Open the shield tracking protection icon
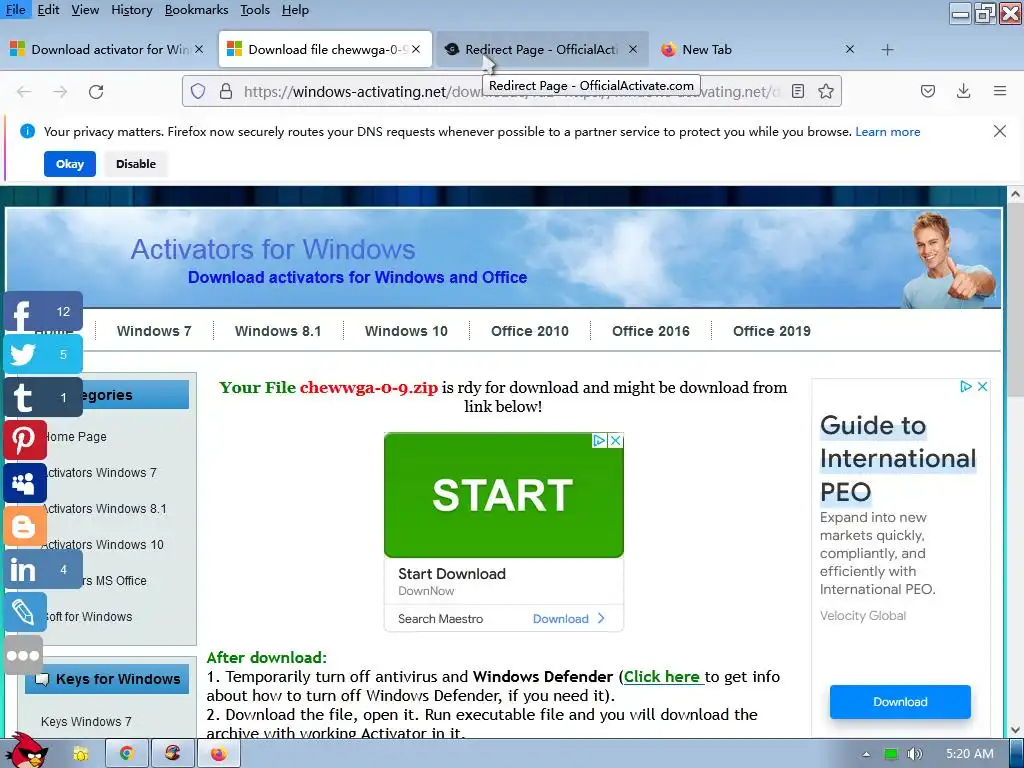1024x768 pixels. pos(198,91)
